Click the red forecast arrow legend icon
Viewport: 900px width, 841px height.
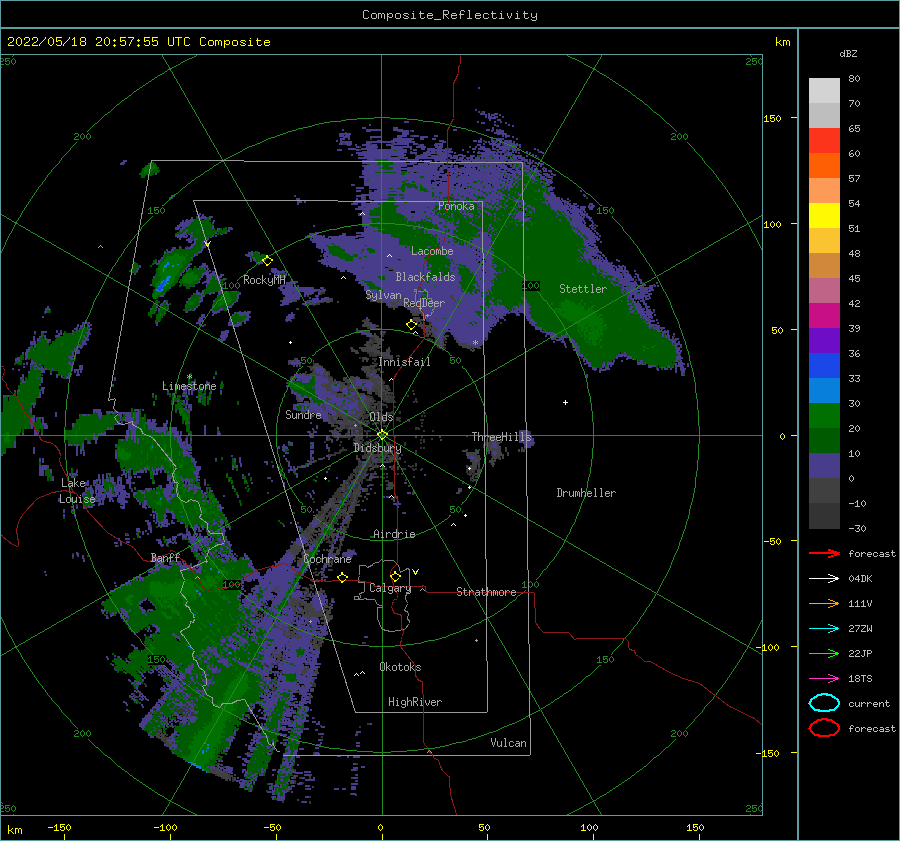click(824, 553)
